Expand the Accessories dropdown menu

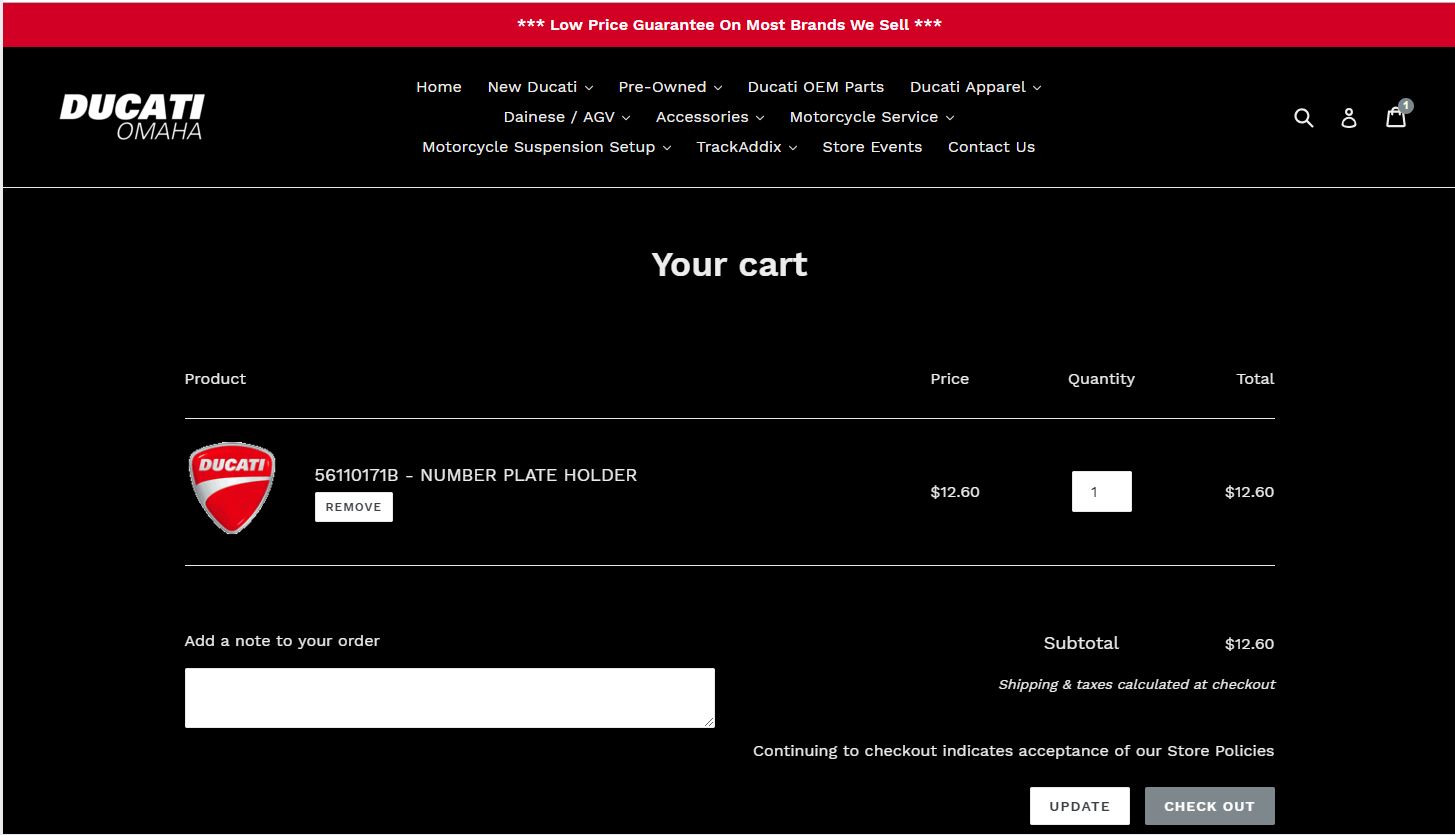[x=710, y=117]
